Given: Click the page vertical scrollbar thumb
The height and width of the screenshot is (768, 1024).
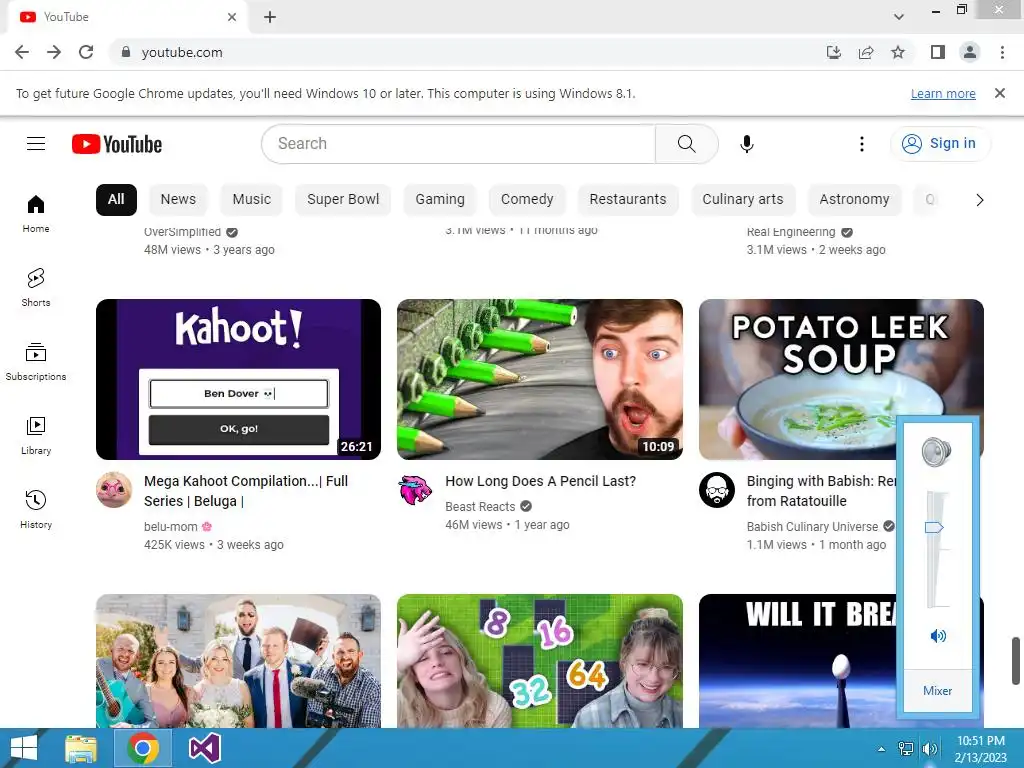Looking at the screenshot, I should pyautogui.click(x=1016, y=661).
